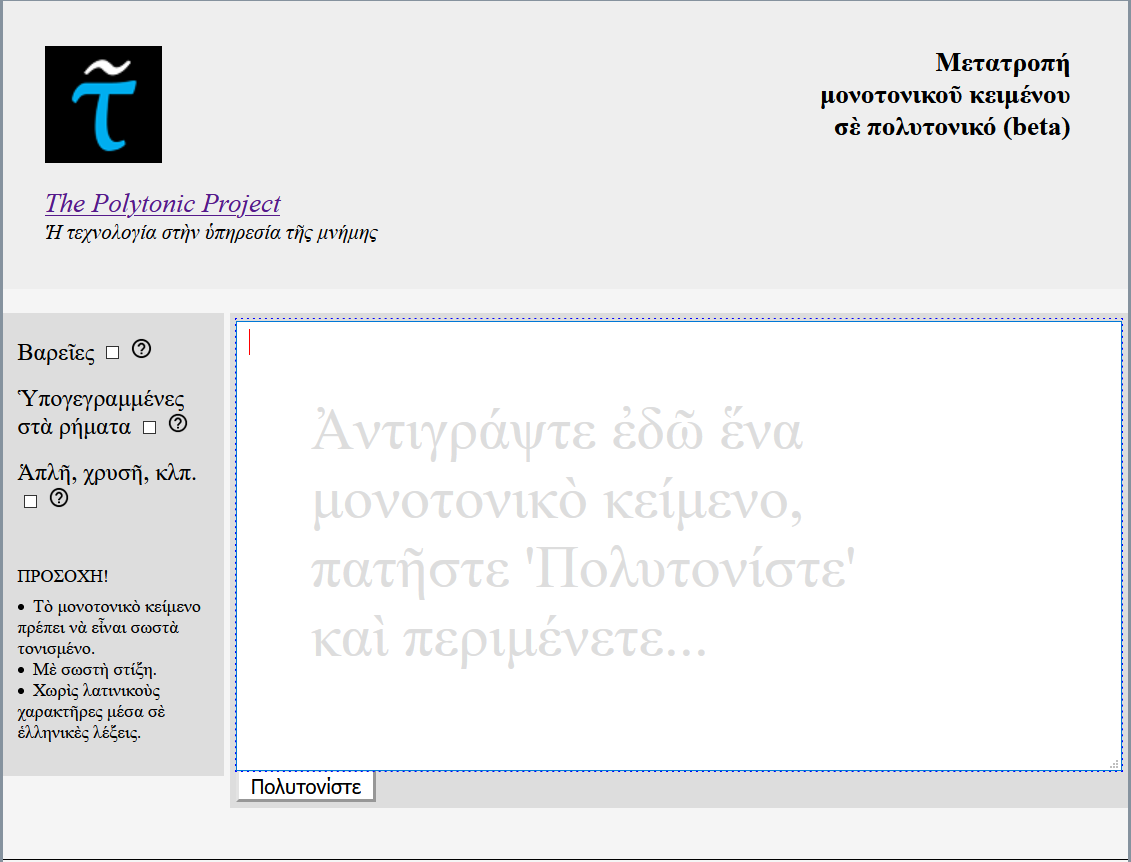Click the blue tau logo image
Screen dimensions: 1131x862
click(103, 104)
